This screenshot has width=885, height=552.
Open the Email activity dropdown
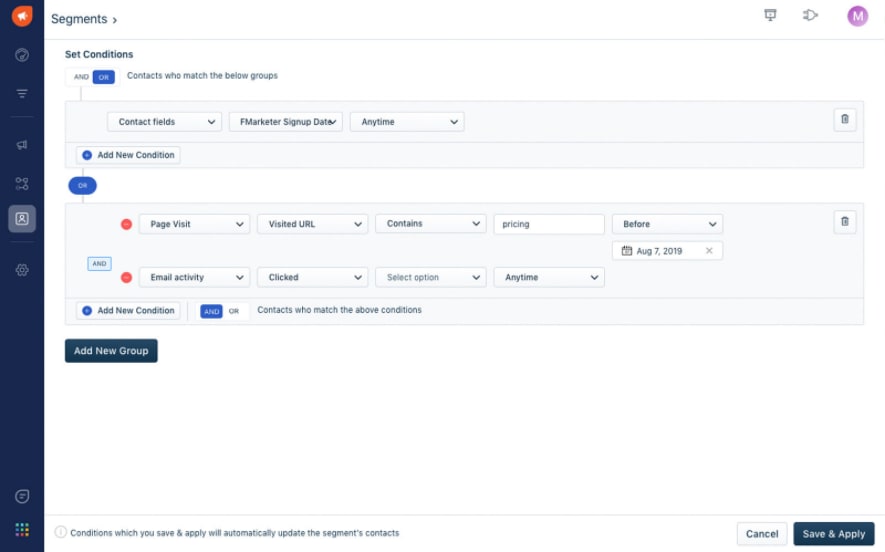tap(194, 277)
